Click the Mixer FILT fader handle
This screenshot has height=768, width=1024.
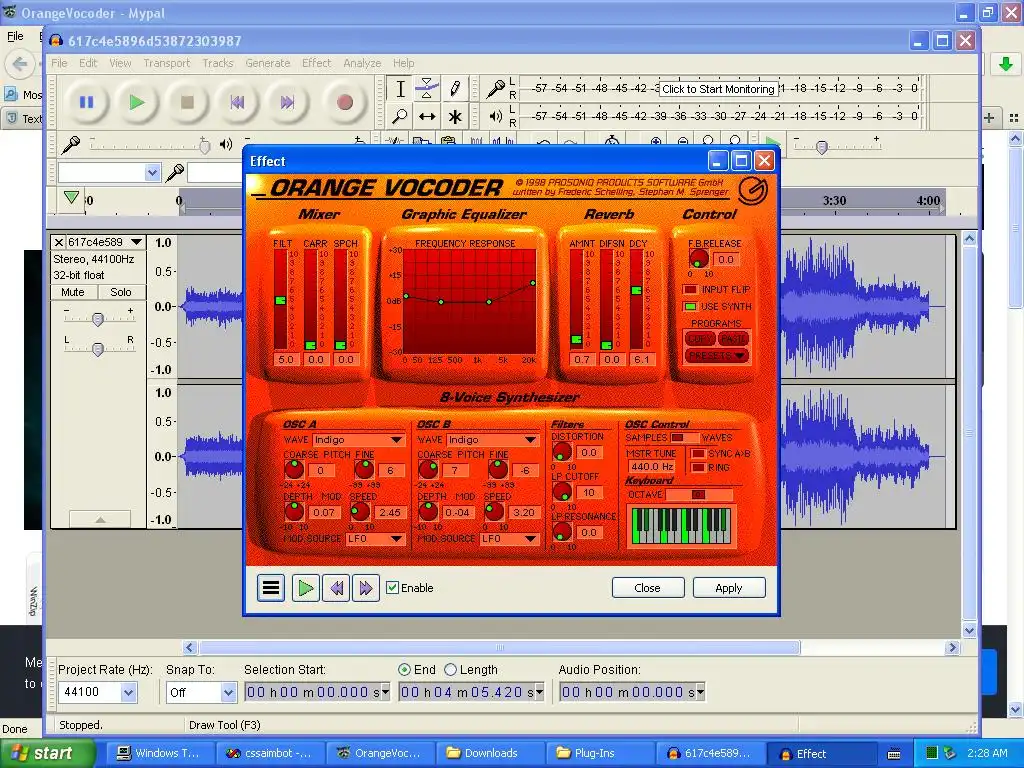(280, 300)
